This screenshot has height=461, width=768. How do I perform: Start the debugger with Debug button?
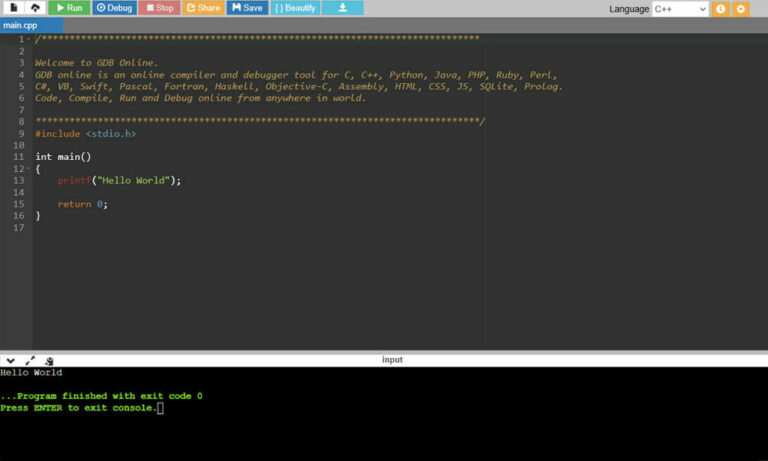pyautogui.click(x=114, y=8)
